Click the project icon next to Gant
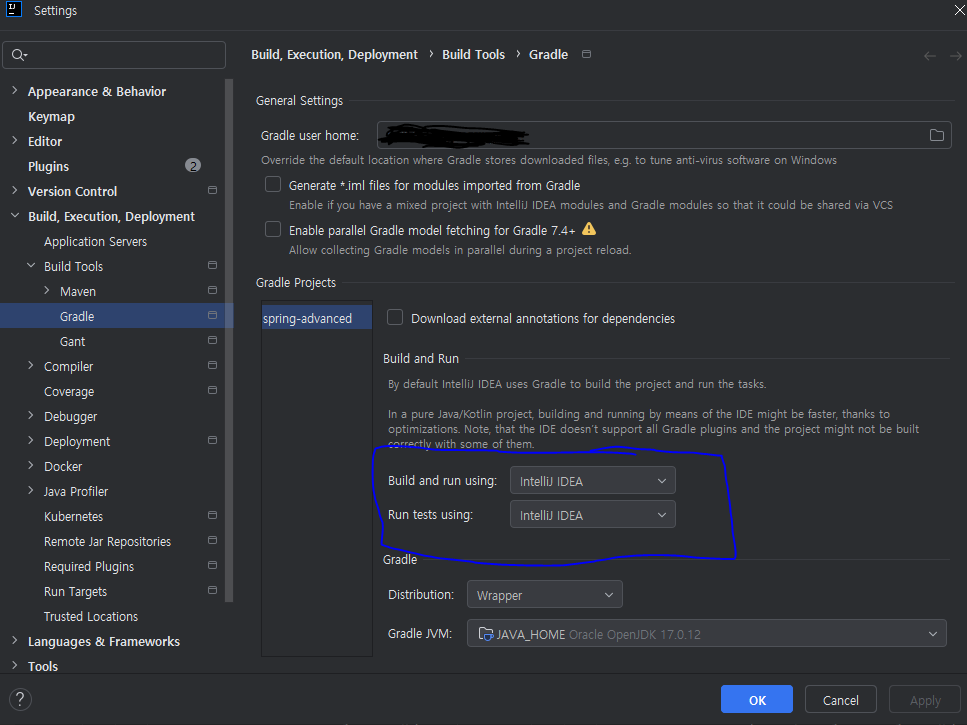Screen dimensions: 967x725 [212, 340]
